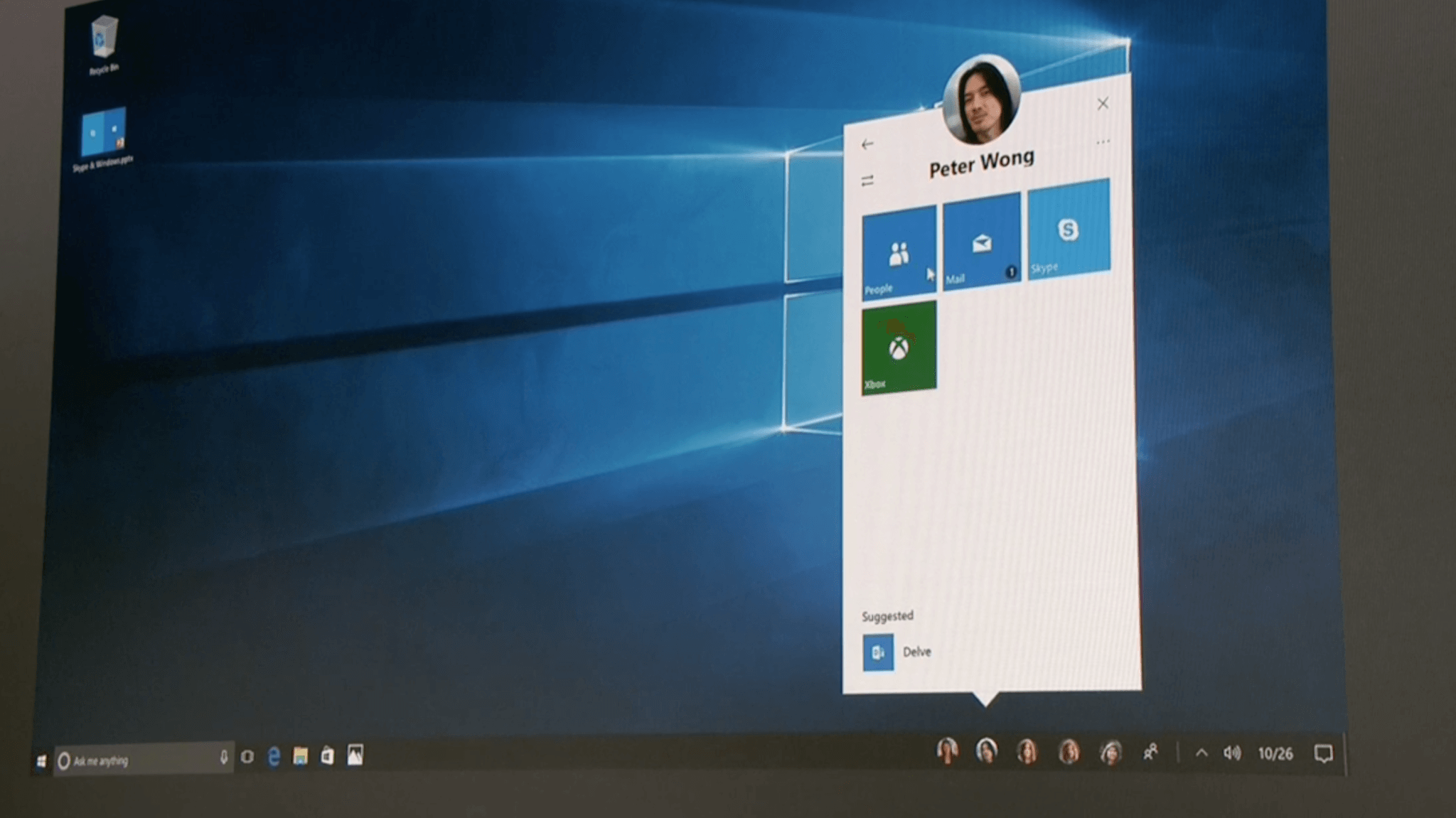This screenshot has height=818, width=1456.
Task: Open the Action Center notification icon
Action: pyautogui.click(x=1323, y=753)
